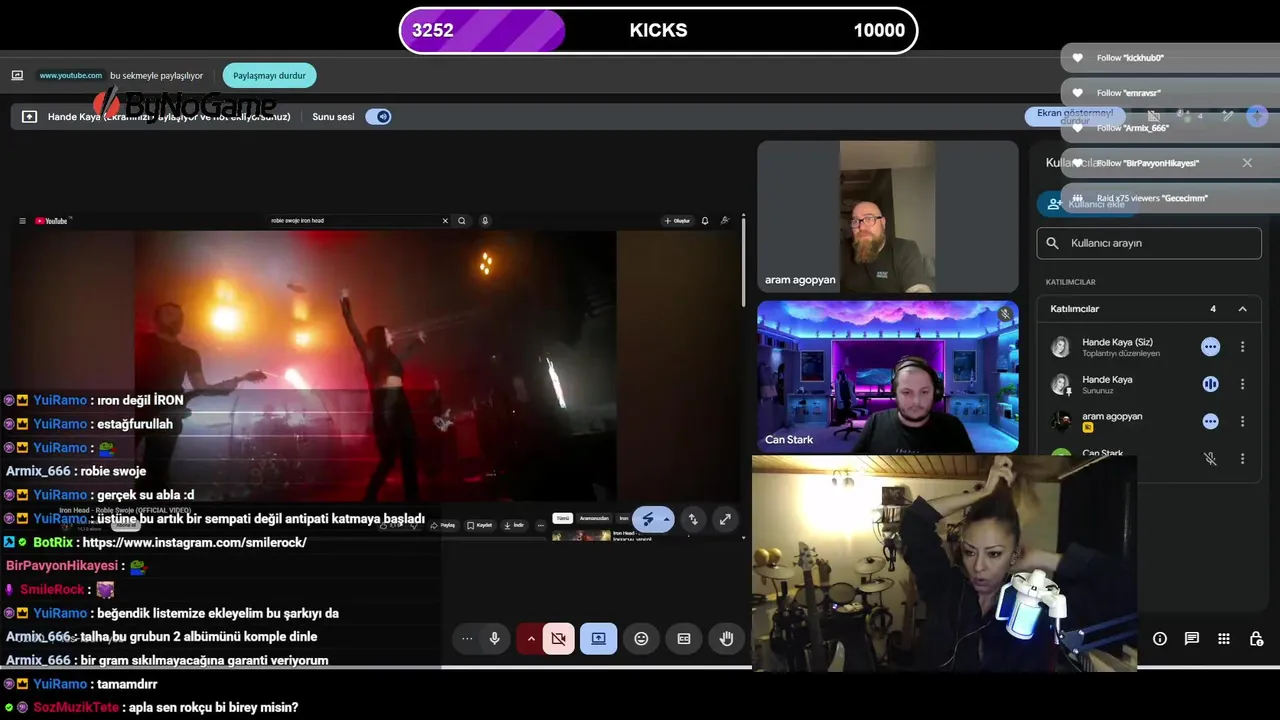Open options menu for Can Stark
Screen dimensions: 1280x720
[x=1243, y=458]
